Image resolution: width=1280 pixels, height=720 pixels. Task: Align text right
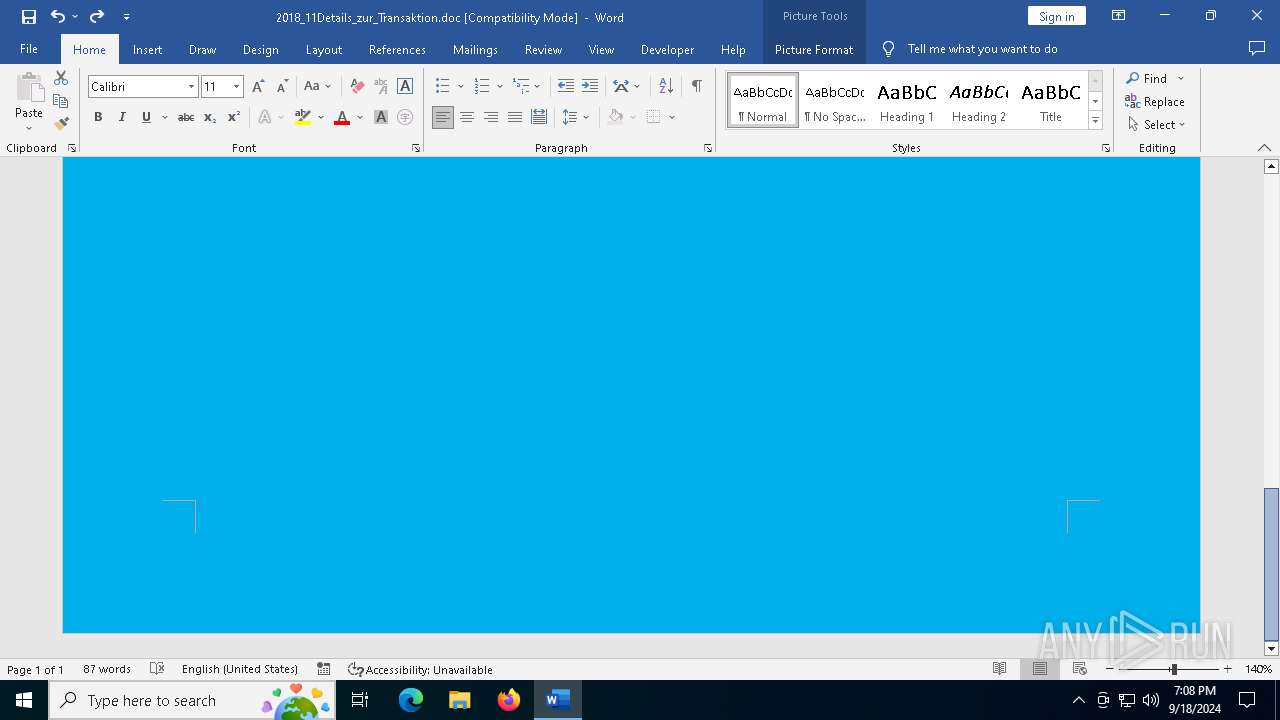click(x=491, y=117)
